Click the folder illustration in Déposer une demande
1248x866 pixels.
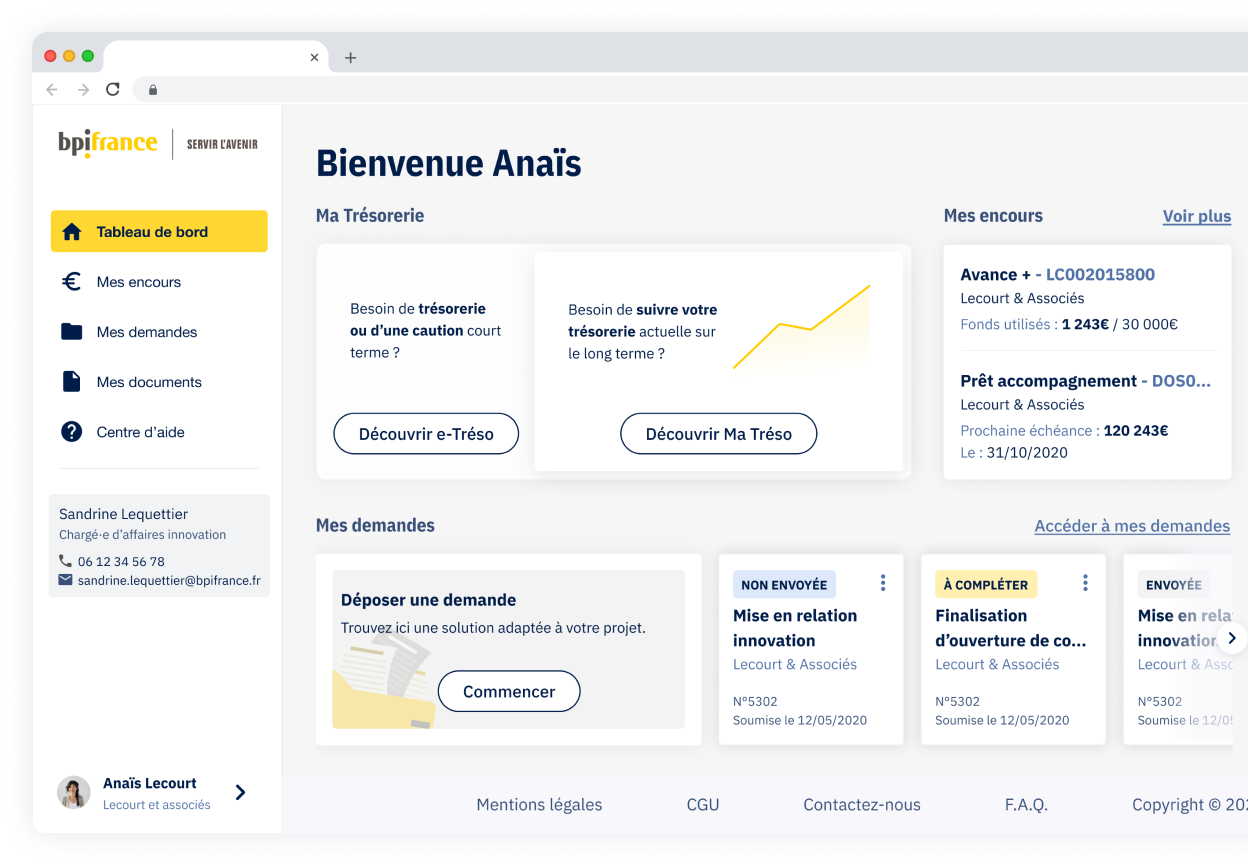385,680
